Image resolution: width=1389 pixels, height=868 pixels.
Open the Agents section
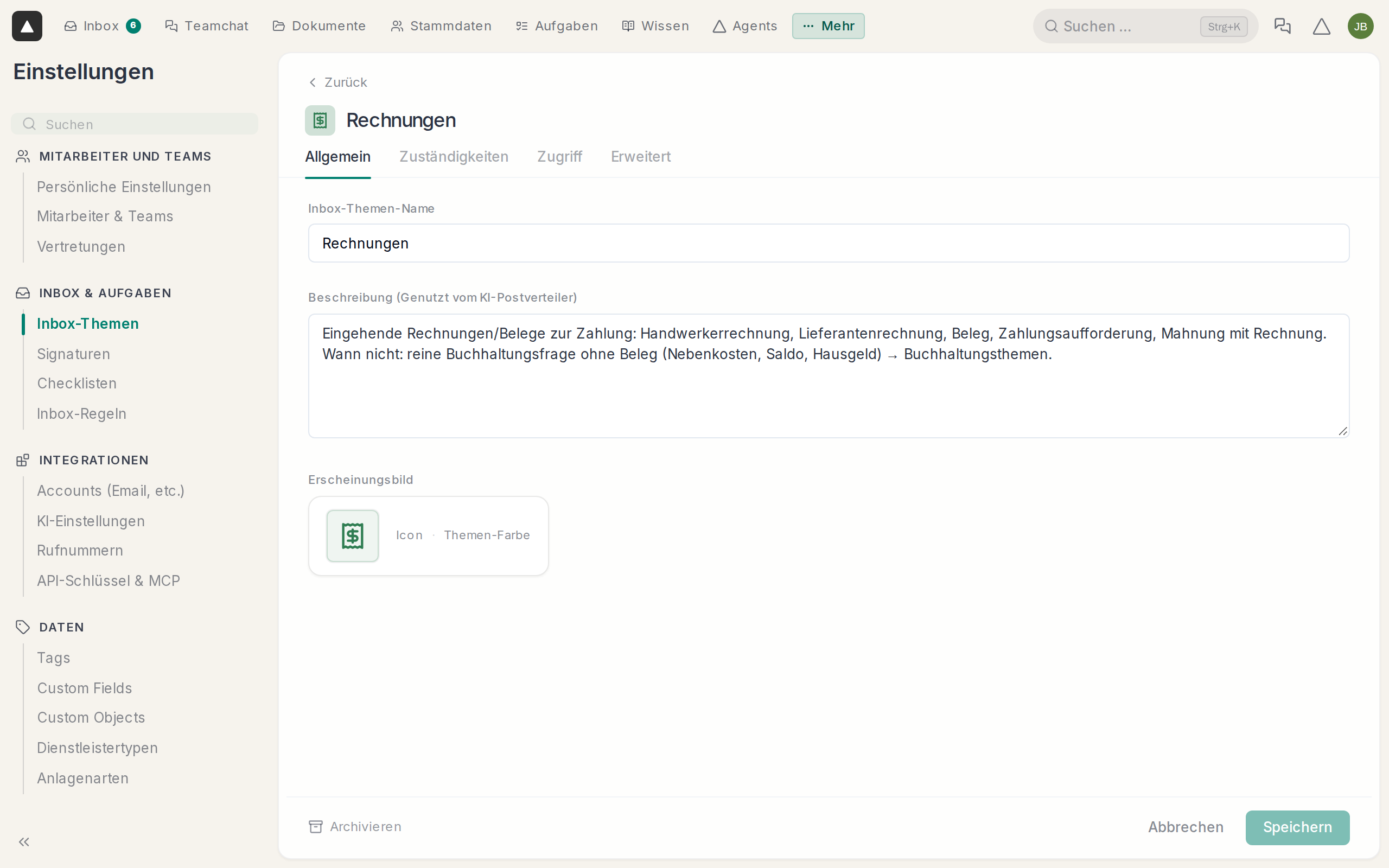click(745, 26)
